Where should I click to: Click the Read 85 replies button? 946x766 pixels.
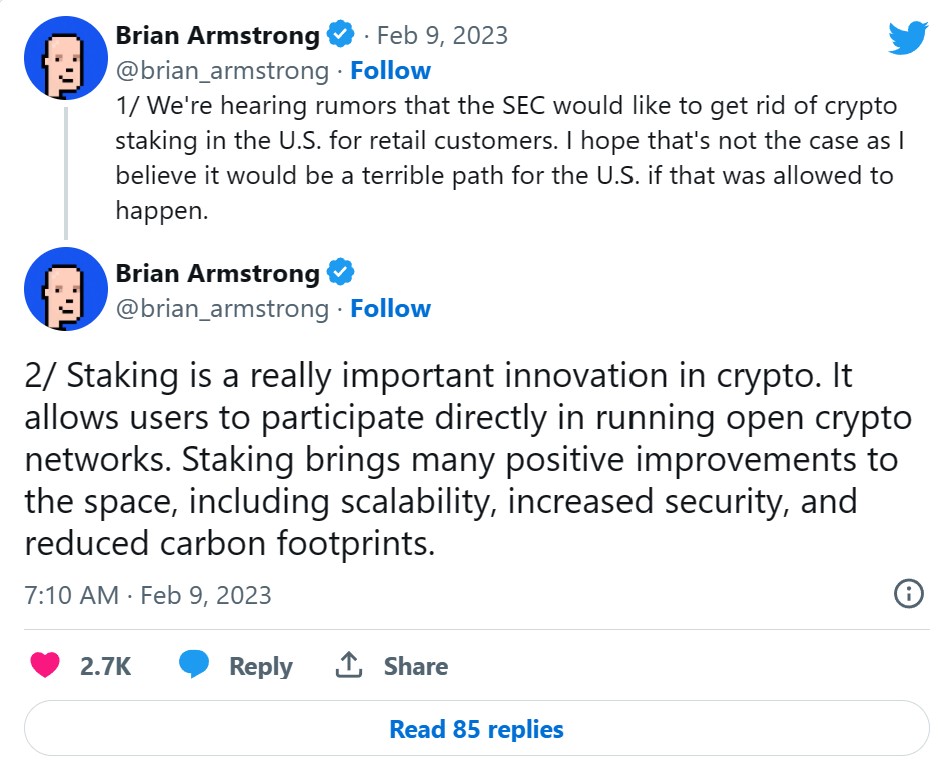[476, 729]
